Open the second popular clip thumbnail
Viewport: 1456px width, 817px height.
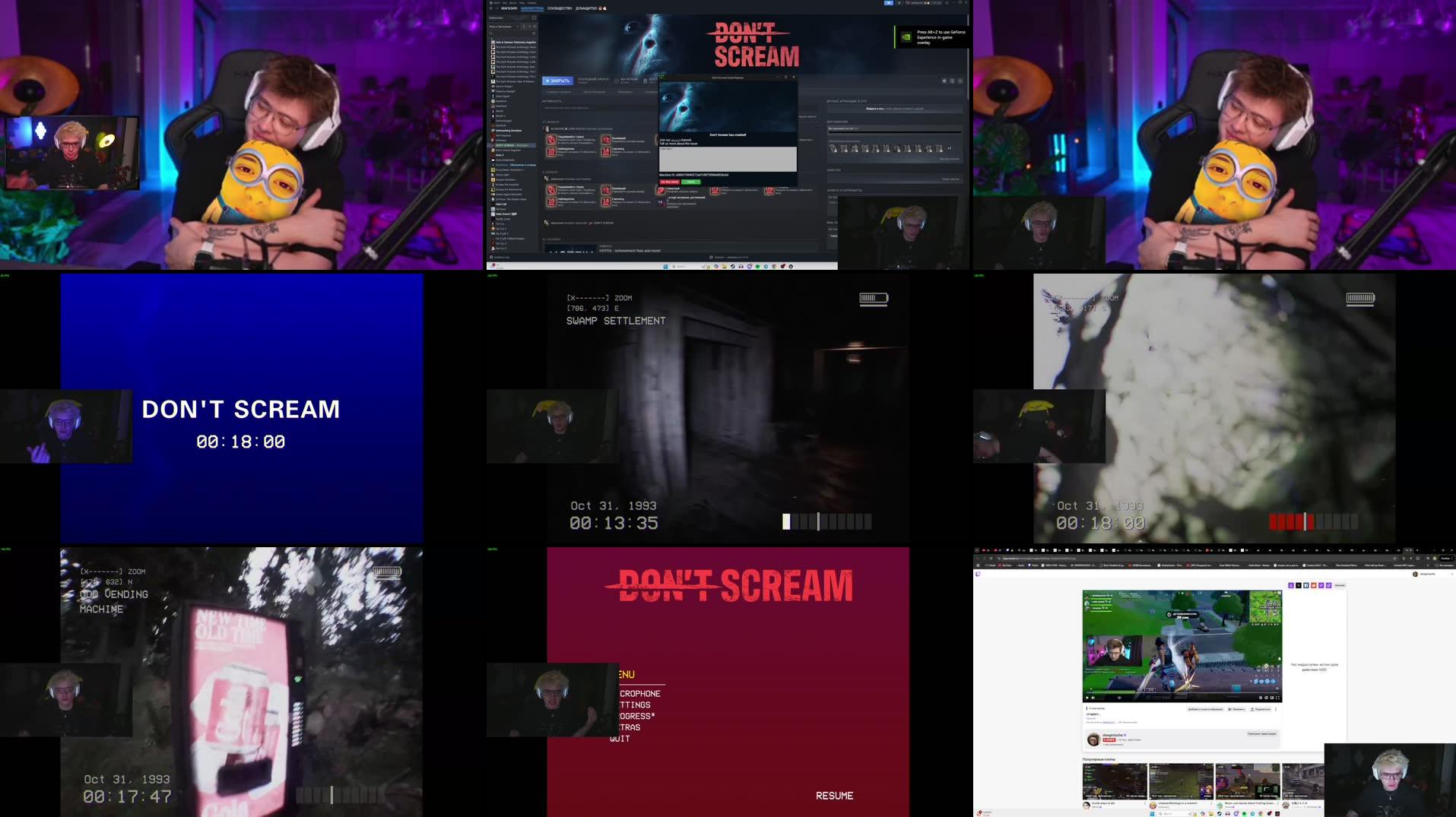1181,781
